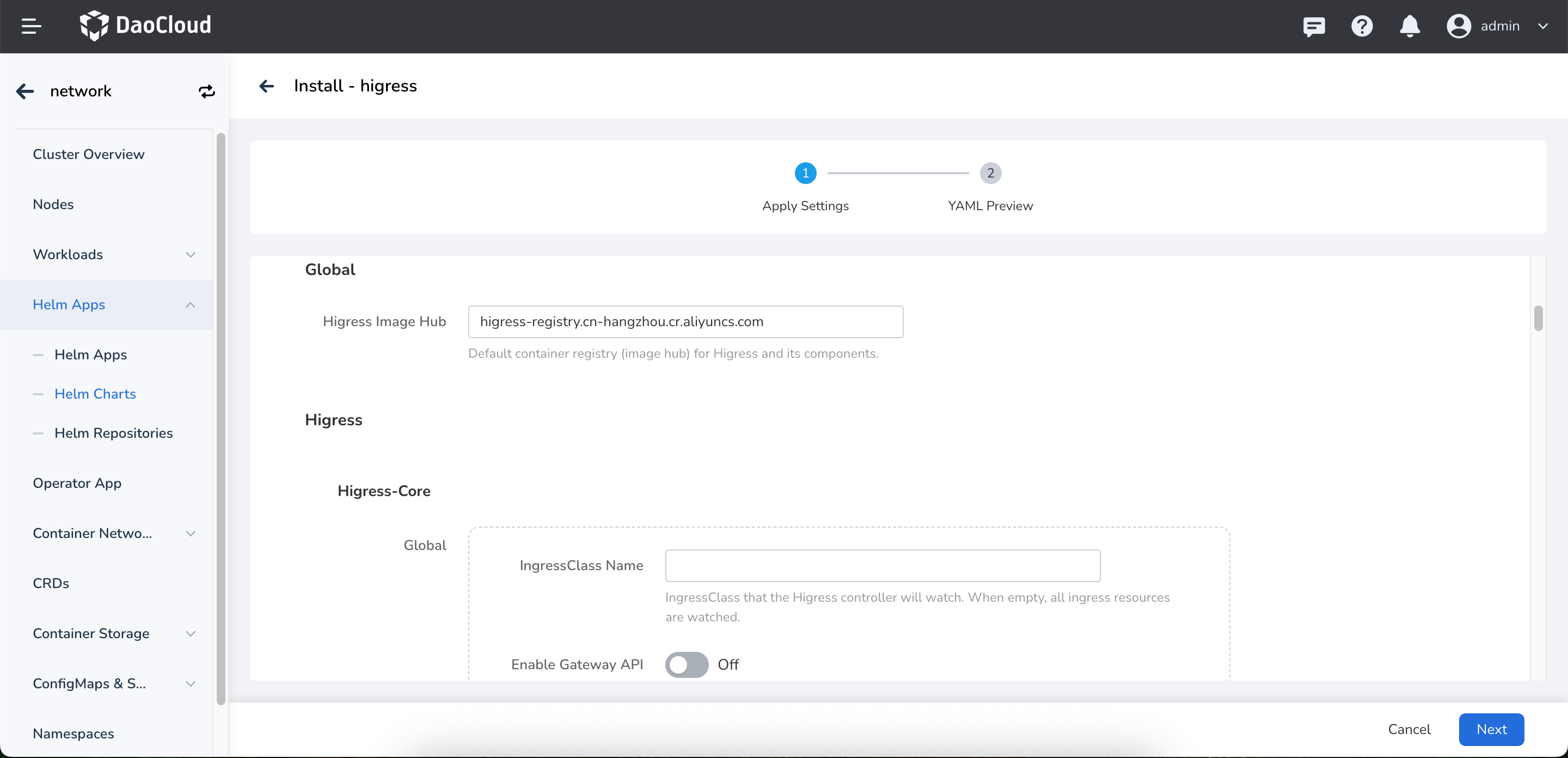Click the Next button
The image size is (1568, 758).
[1491, 729]
